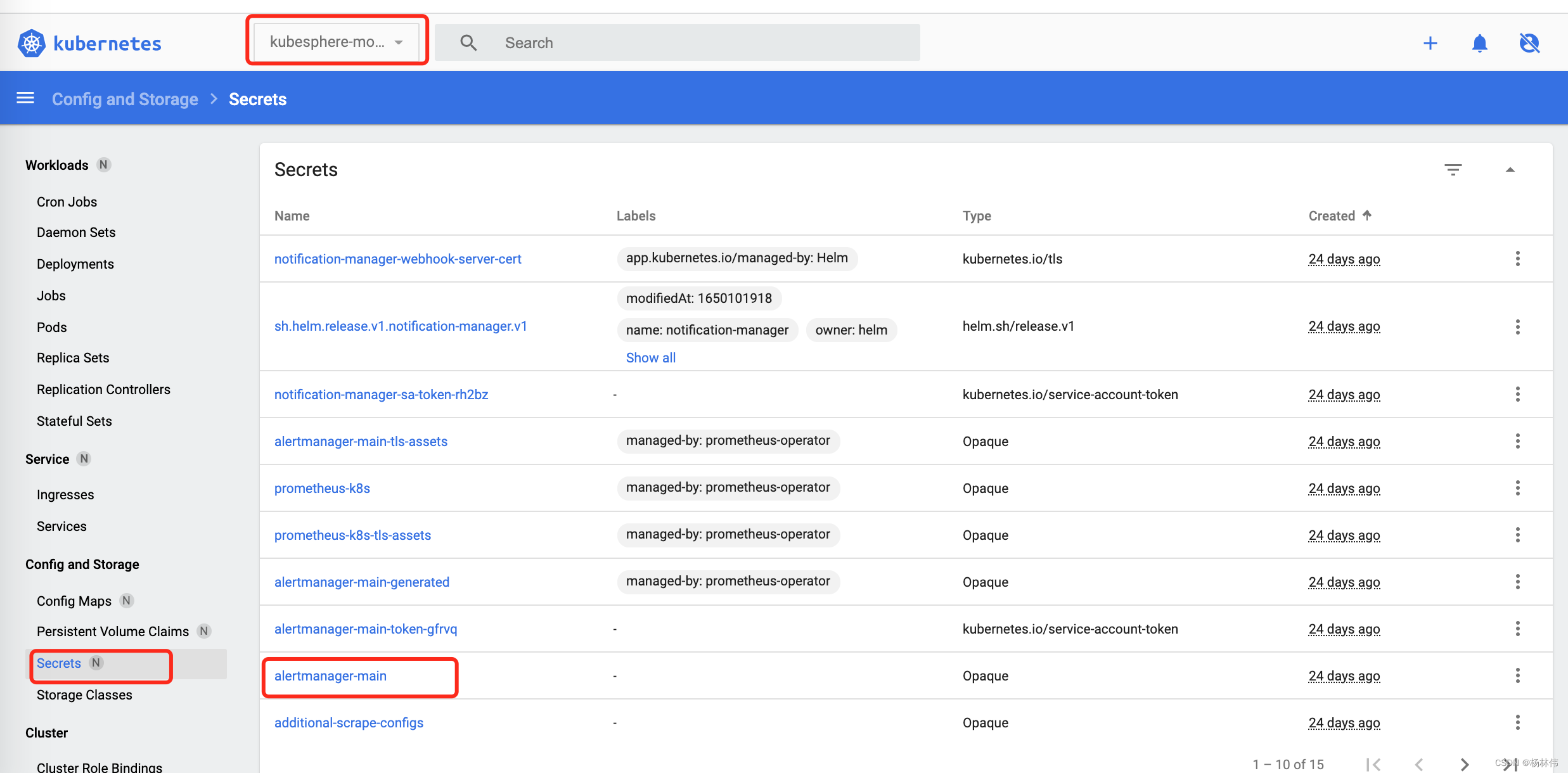Viewport: 1568px width, 773px height.
Task: Open actions menu for prometheus-k8s row
Action: coord(1517,488)
